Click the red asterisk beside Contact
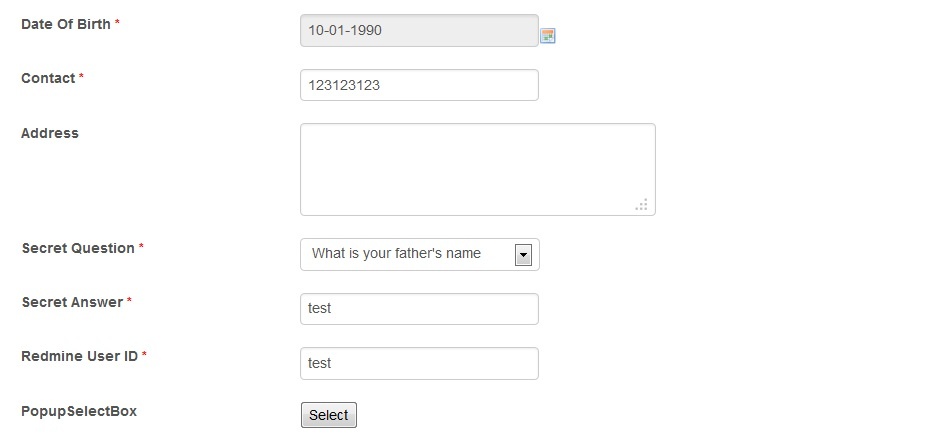 (81, 77)
